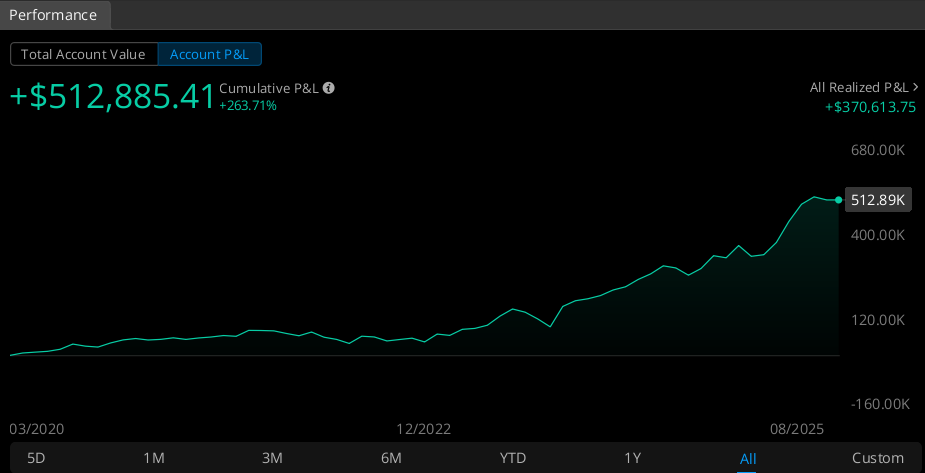The image size is (925, 473).
Task: View the 1Y performance range
Action: pyautogui.click(x=632, y=458)
